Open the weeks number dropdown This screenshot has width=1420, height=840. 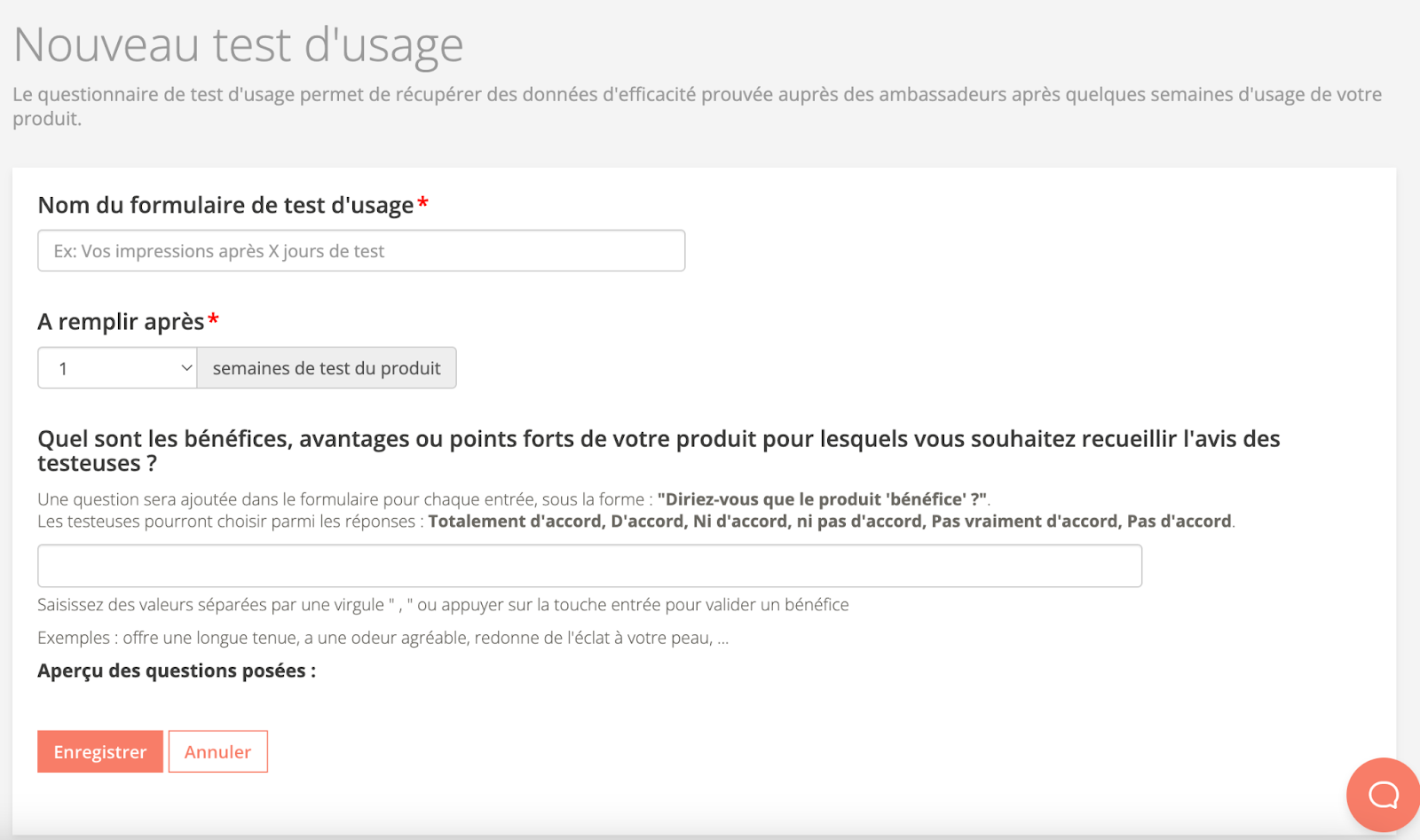pos(115,368)
